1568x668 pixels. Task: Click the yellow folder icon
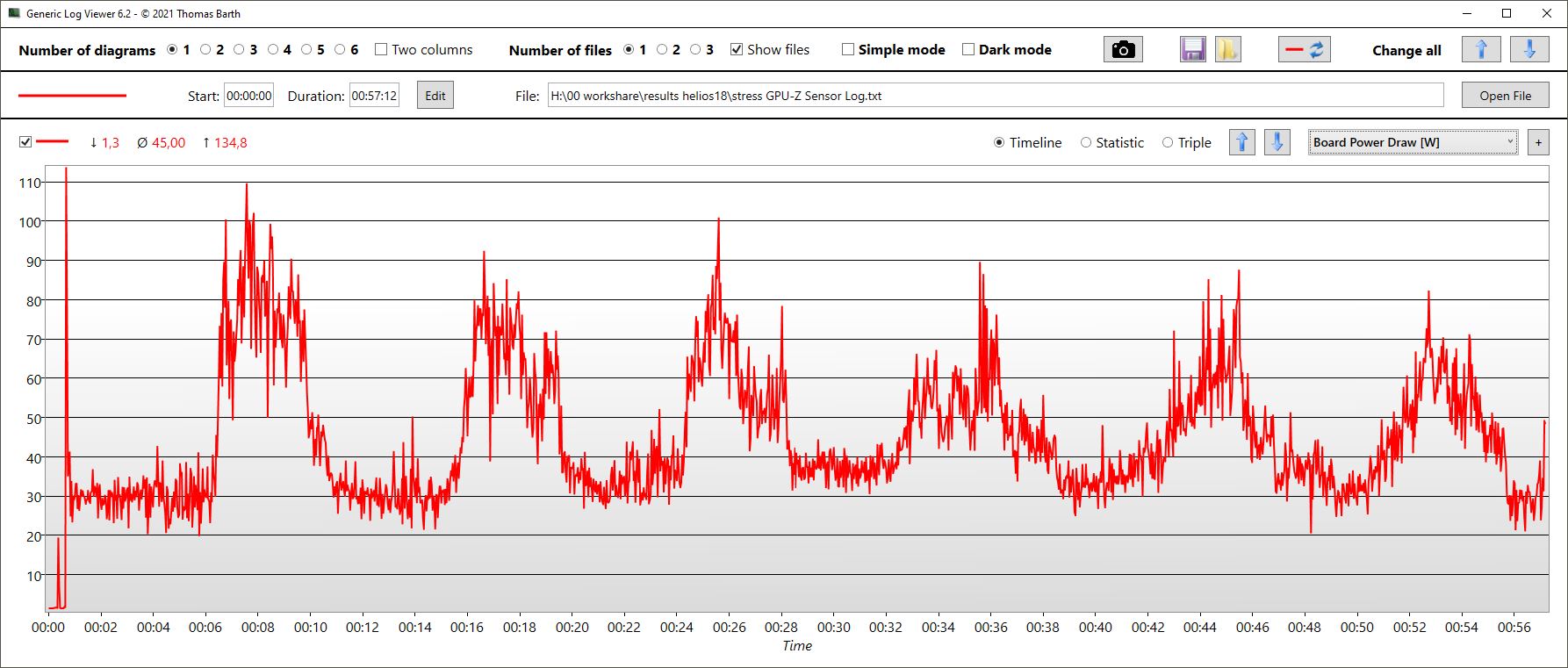point(1227,50)
